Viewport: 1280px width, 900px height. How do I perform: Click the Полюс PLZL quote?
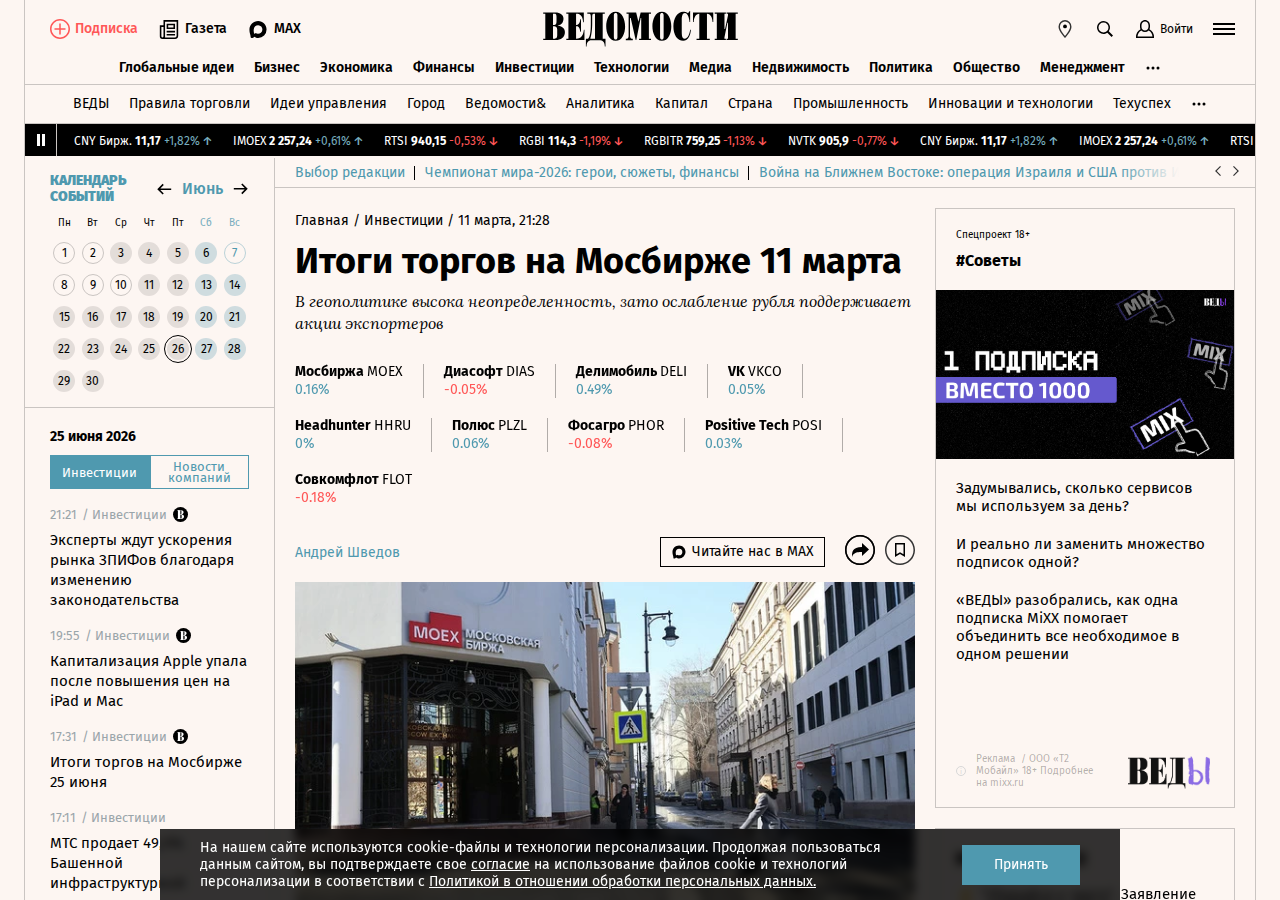tap(489, 434)
